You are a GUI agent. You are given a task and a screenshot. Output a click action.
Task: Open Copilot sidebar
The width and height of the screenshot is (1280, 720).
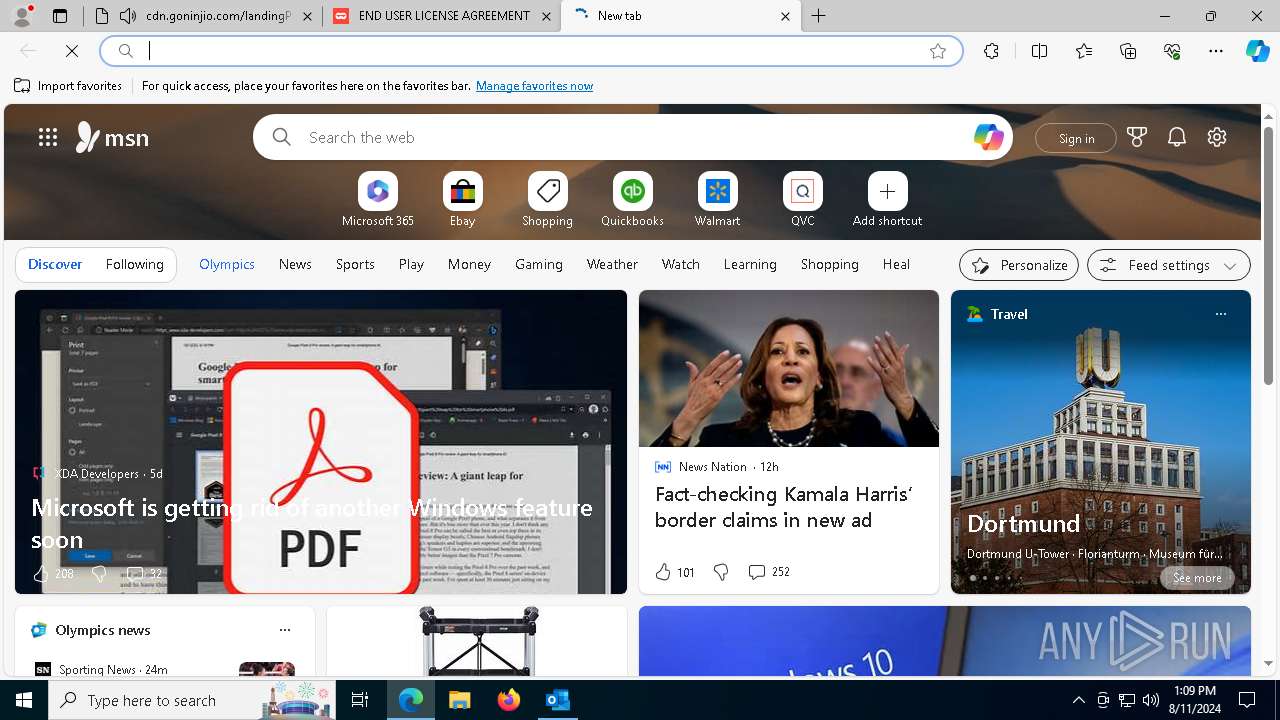1257,51
